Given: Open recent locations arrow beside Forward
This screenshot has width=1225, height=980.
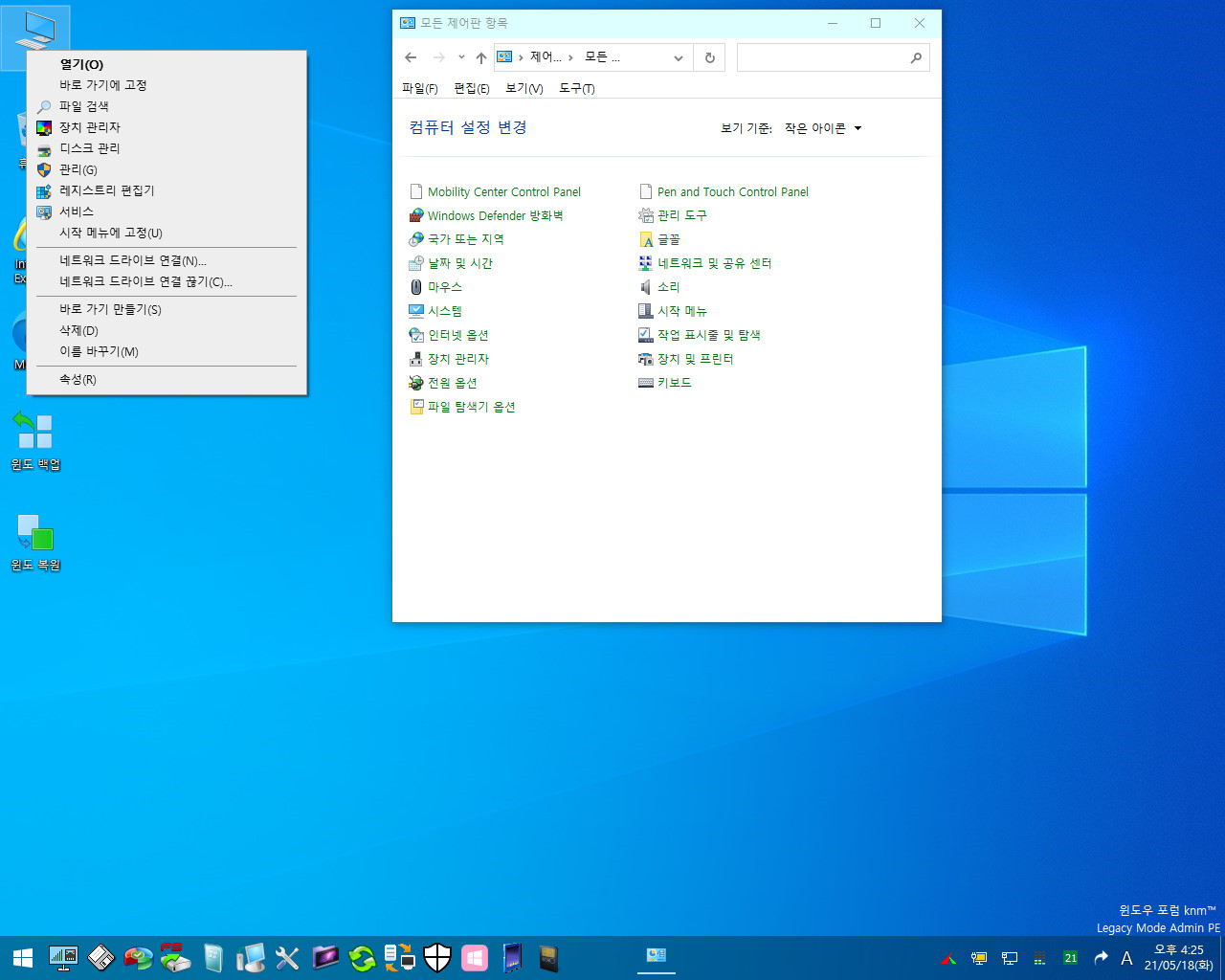Looking at the screenshot, I should pos(461,57).
